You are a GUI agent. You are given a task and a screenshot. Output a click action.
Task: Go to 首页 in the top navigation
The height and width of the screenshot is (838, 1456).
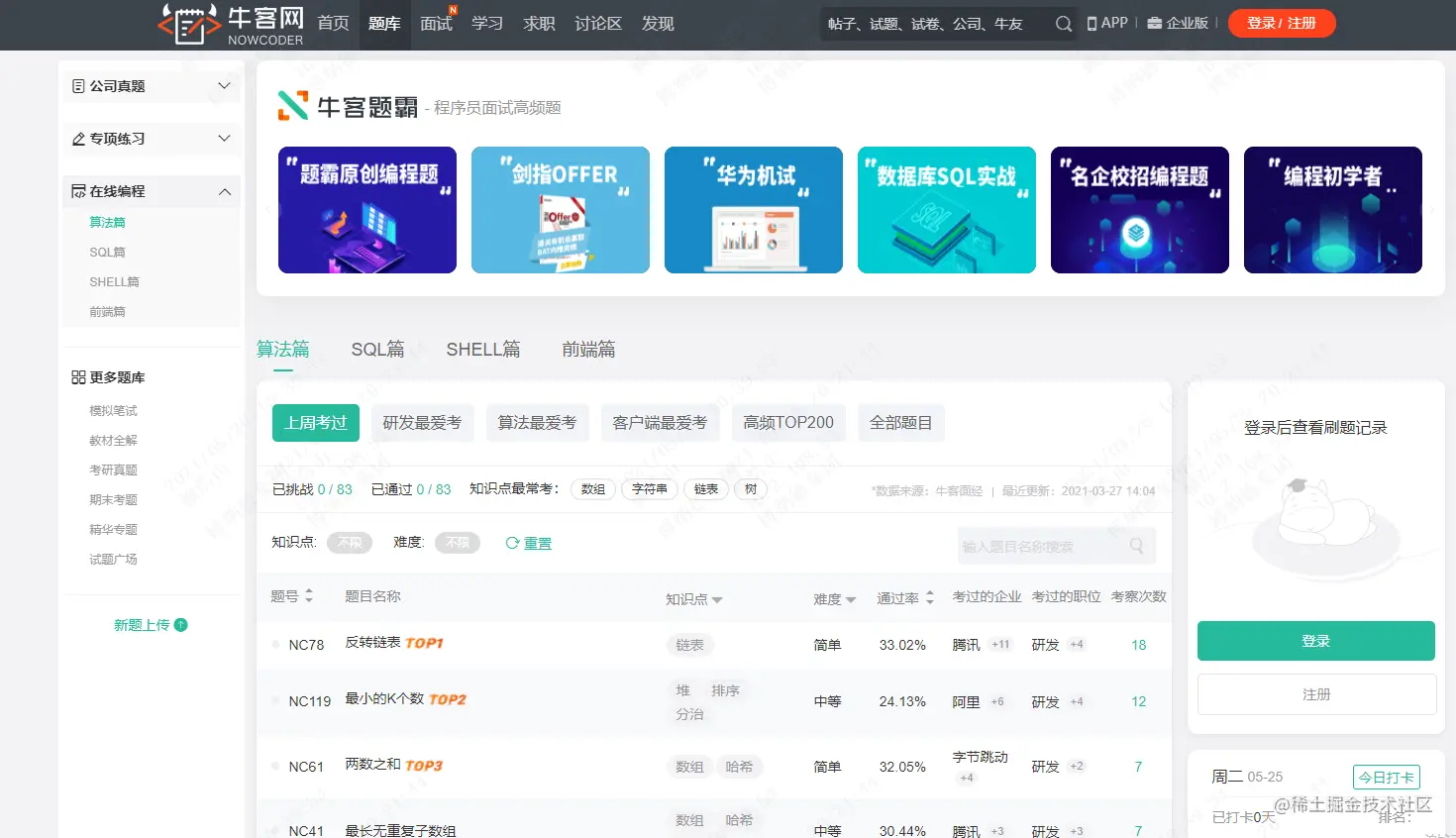333,24
